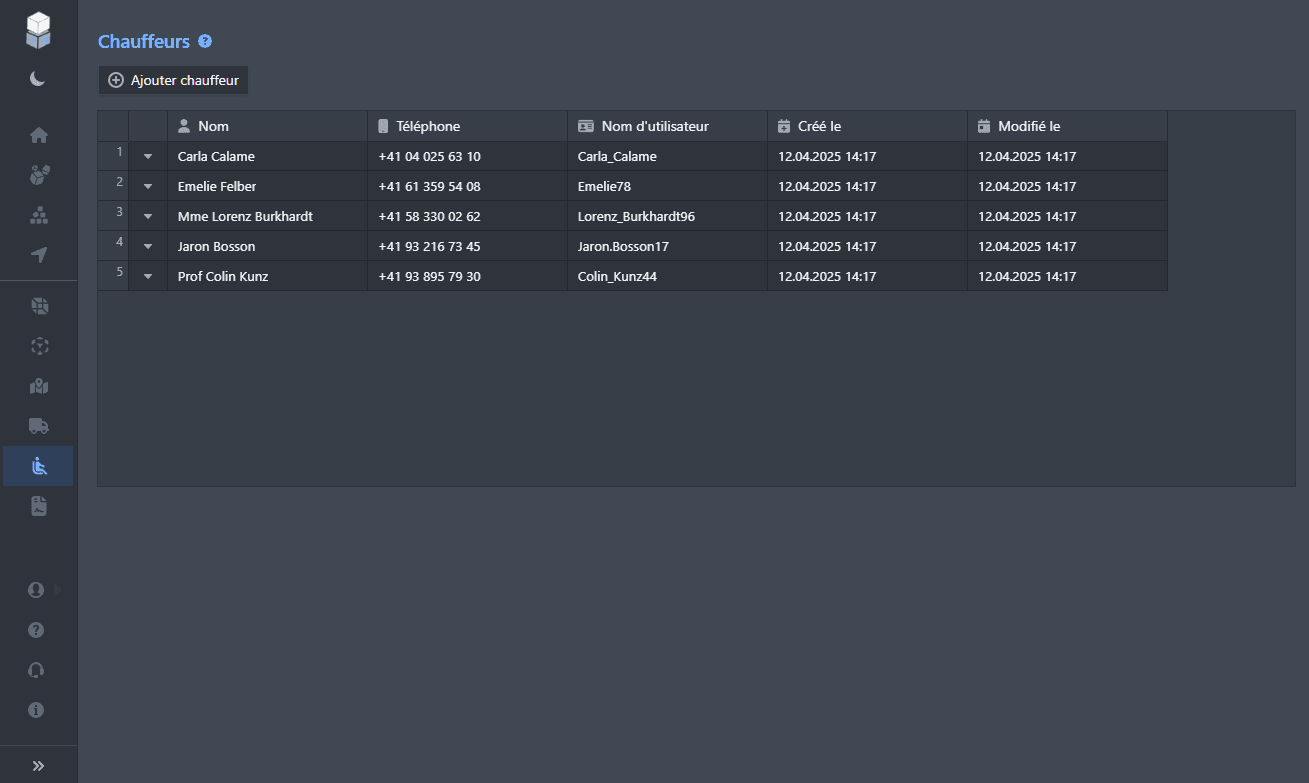
Task: Expand dropdown arrow for Prof Colin Kunz
Action: click(x=148, y=277)
